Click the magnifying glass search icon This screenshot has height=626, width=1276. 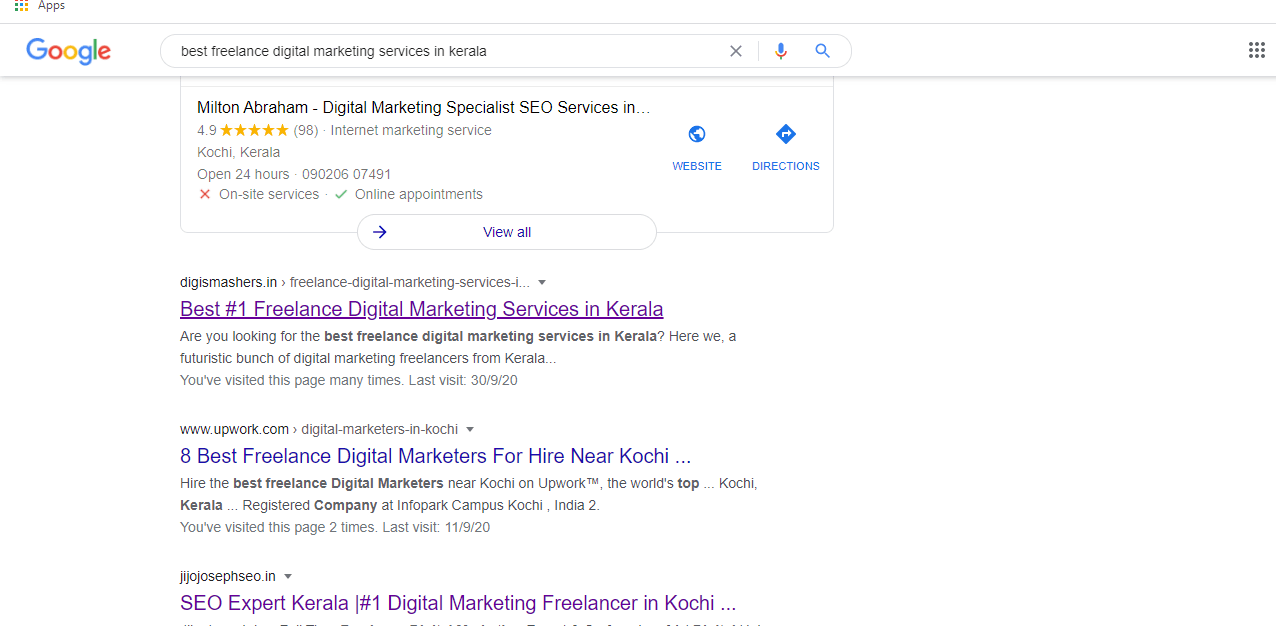(822, 51)
